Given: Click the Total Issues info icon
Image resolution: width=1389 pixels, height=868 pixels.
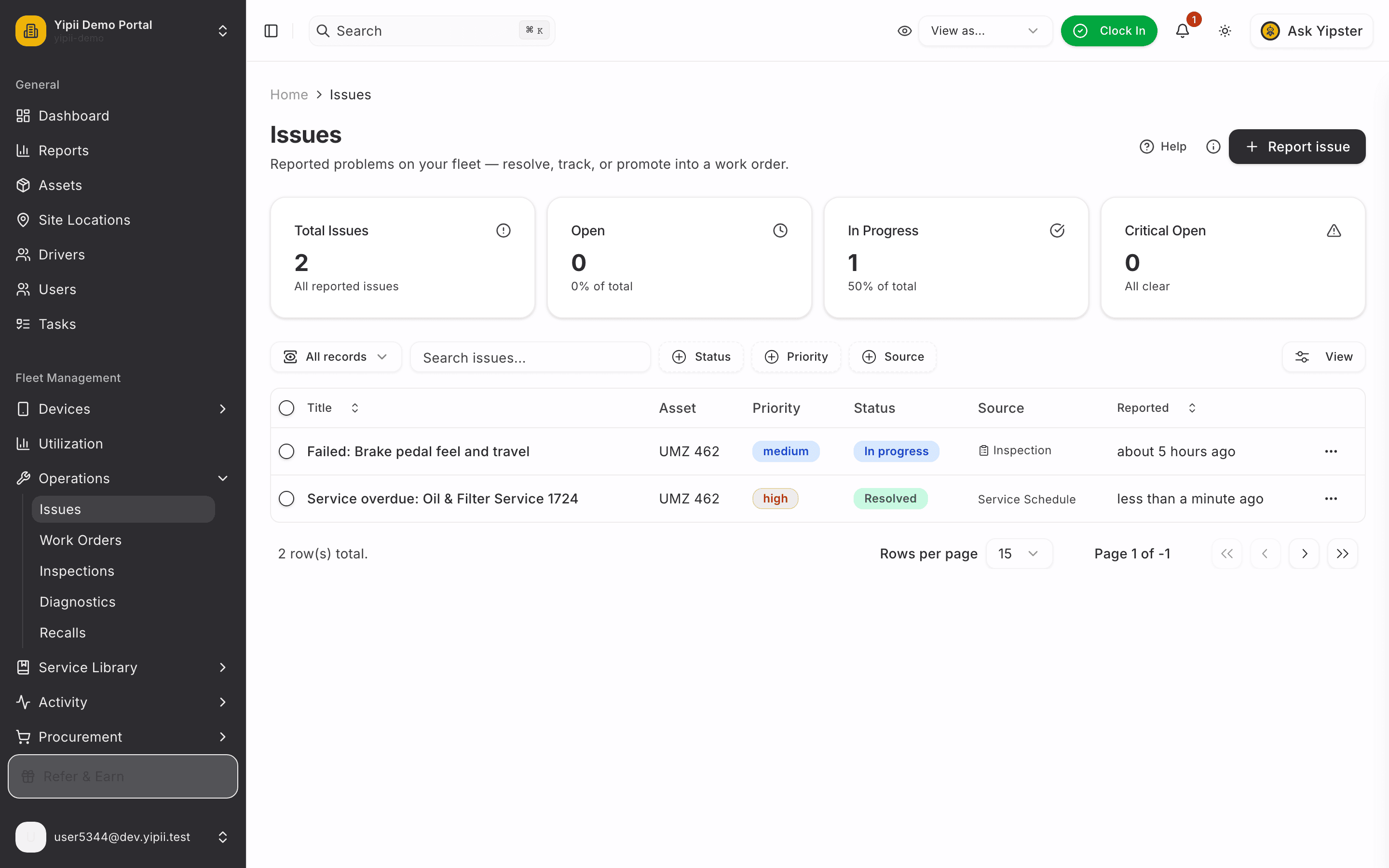Looking at the screenshot, I should pyautogui.click(x=504, y=231).
